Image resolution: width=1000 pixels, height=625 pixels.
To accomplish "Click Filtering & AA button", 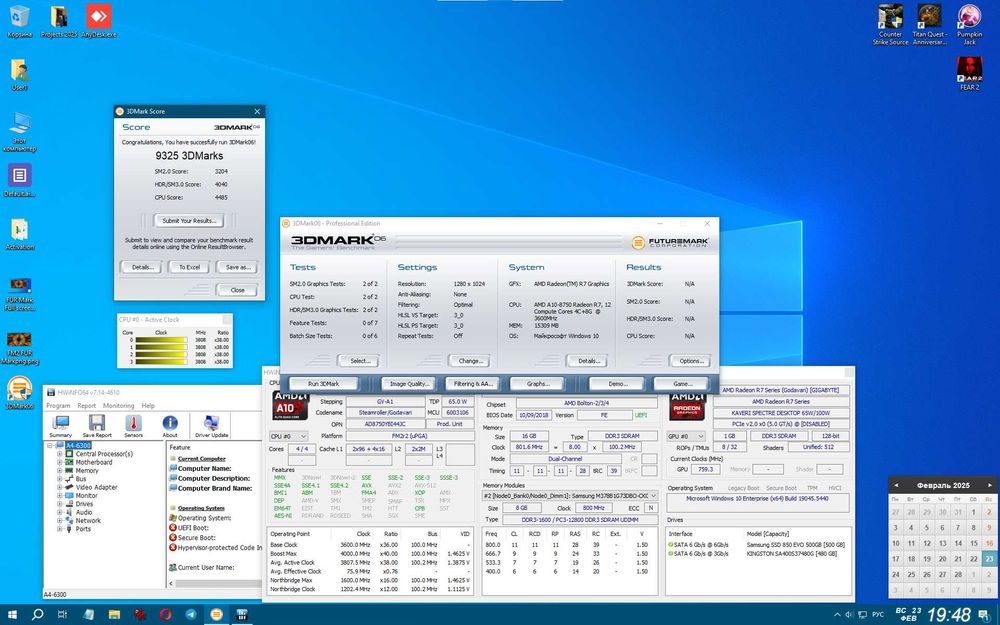I will tap(473, 384).
